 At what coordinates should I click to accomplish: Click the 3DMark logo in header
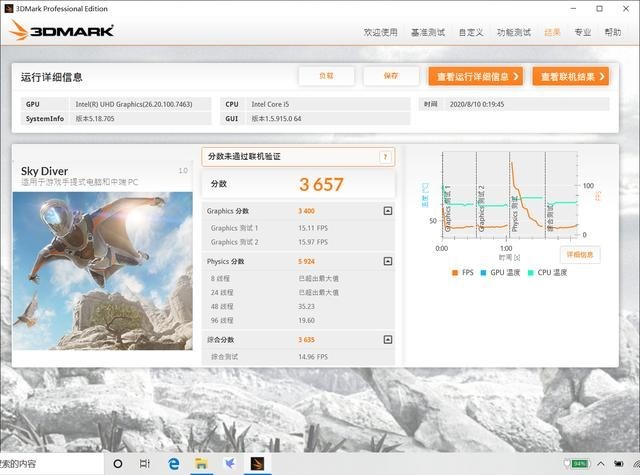61,30
